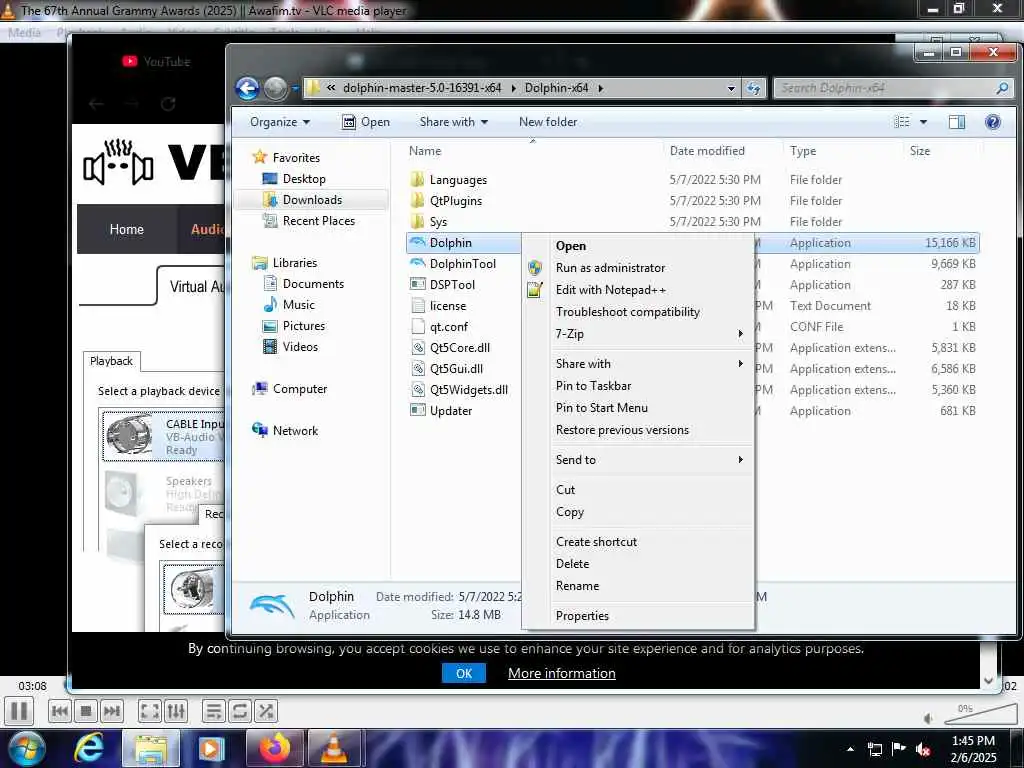Change view with the views icon
This screenshot has width=1024, height=768.
[902, 122]
